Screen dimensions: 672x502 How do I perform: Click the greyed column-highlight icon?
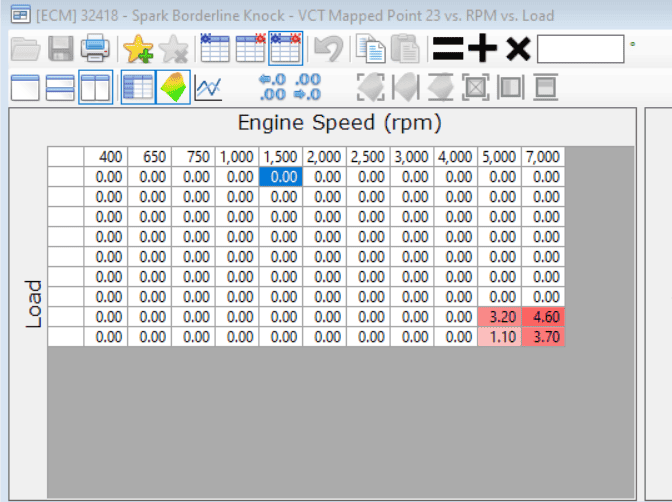pos(510,87)
